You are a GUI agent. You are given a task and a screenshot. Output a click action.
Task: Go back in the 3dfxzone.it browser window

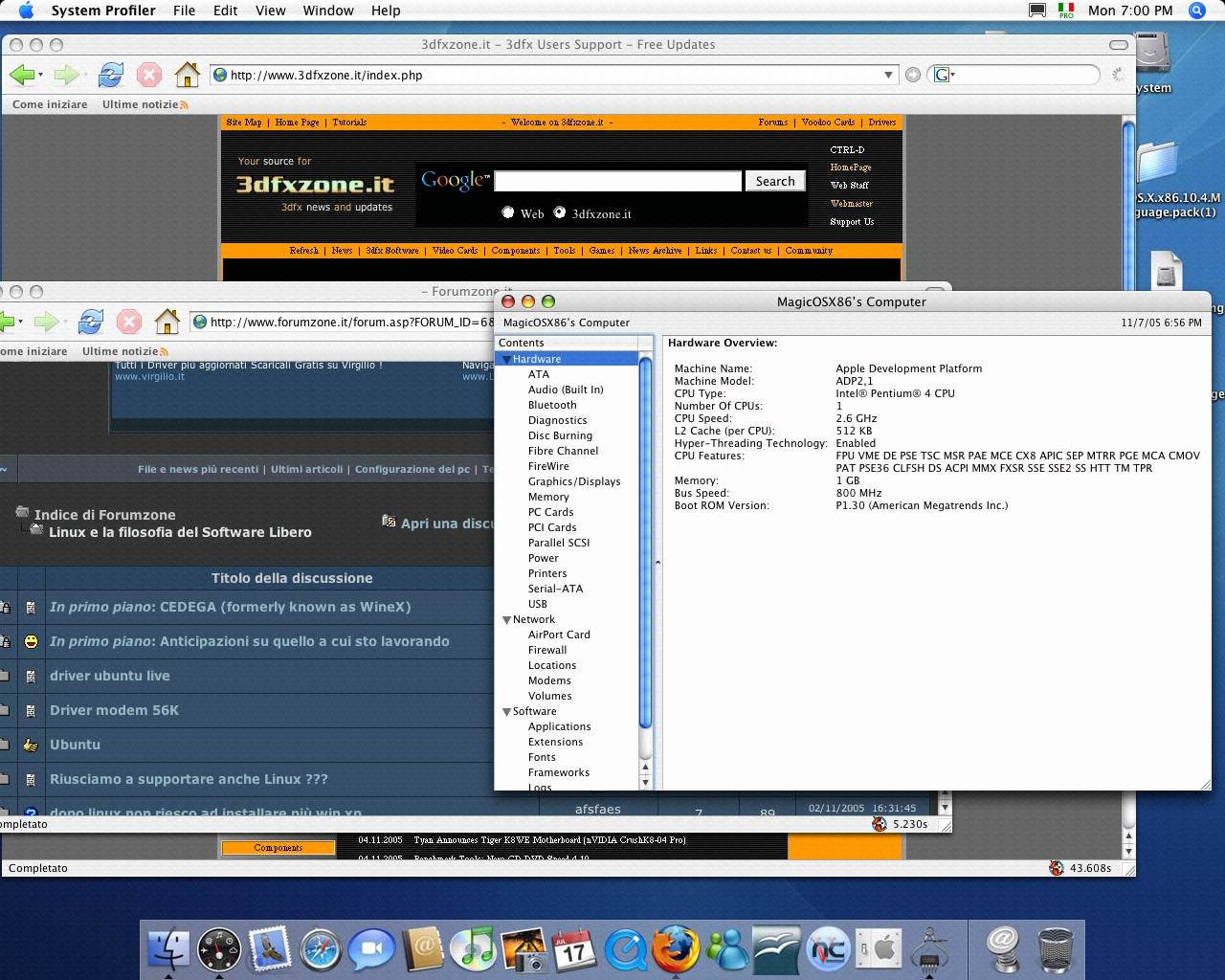pos(21,75)
